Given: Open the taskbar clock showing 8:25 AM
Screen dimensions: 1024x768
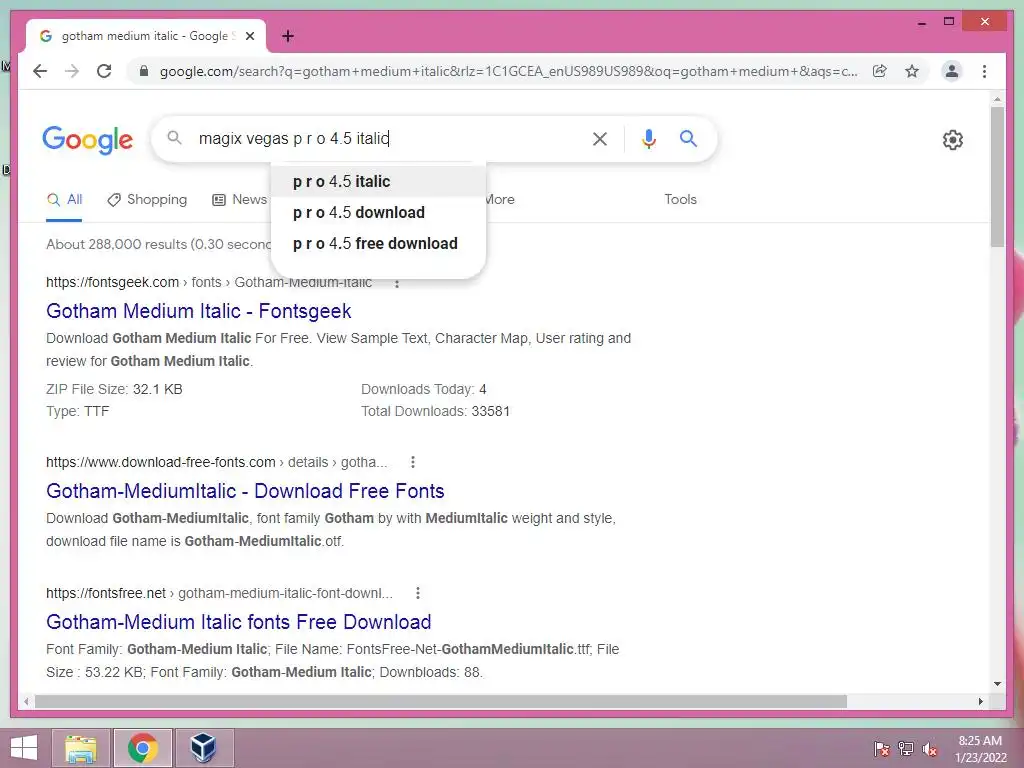Looking at the screenshot, I should (x=980, y=748).
